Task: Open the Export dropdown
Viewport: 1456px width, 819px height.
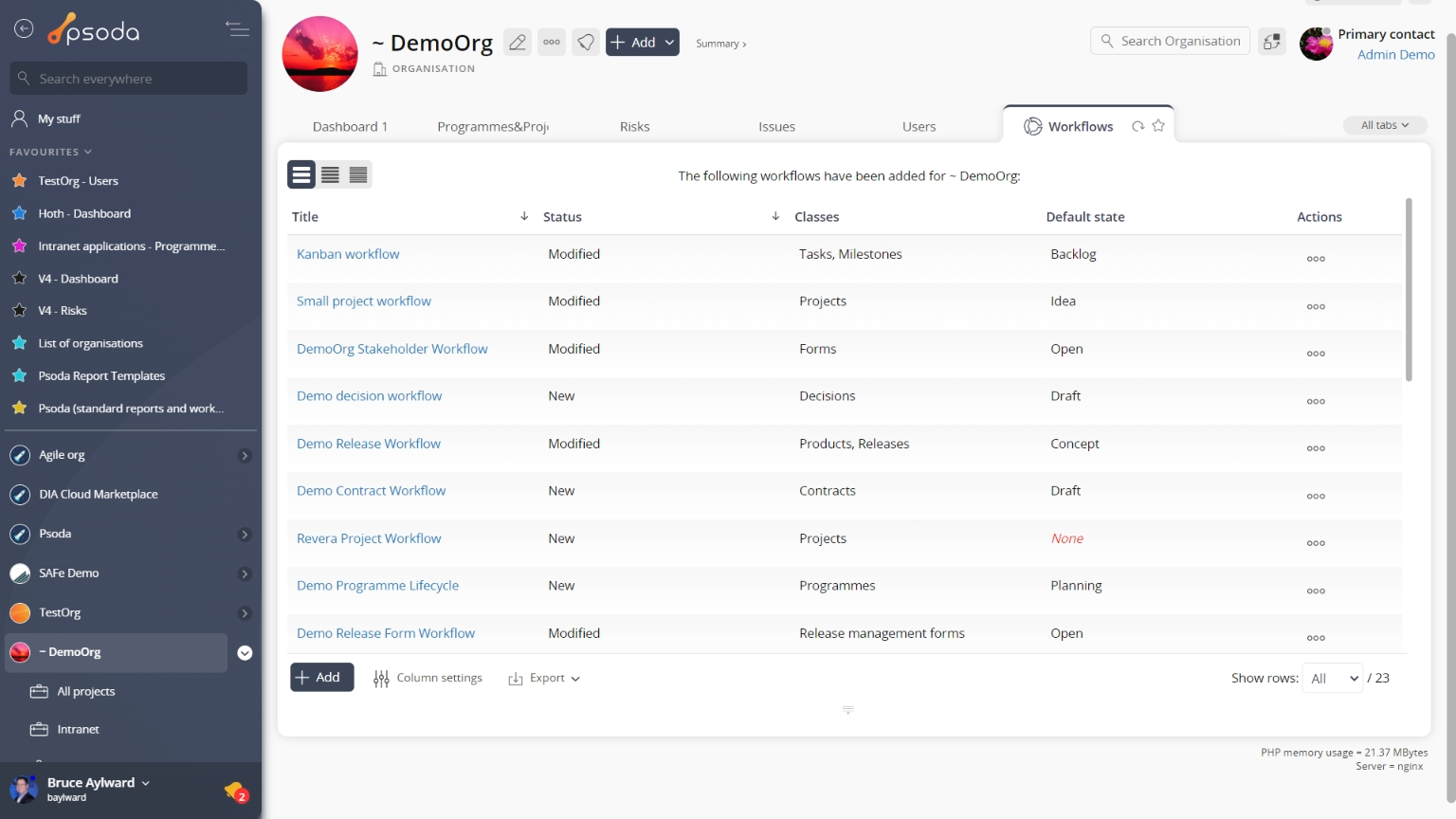Action: [544, 678]
